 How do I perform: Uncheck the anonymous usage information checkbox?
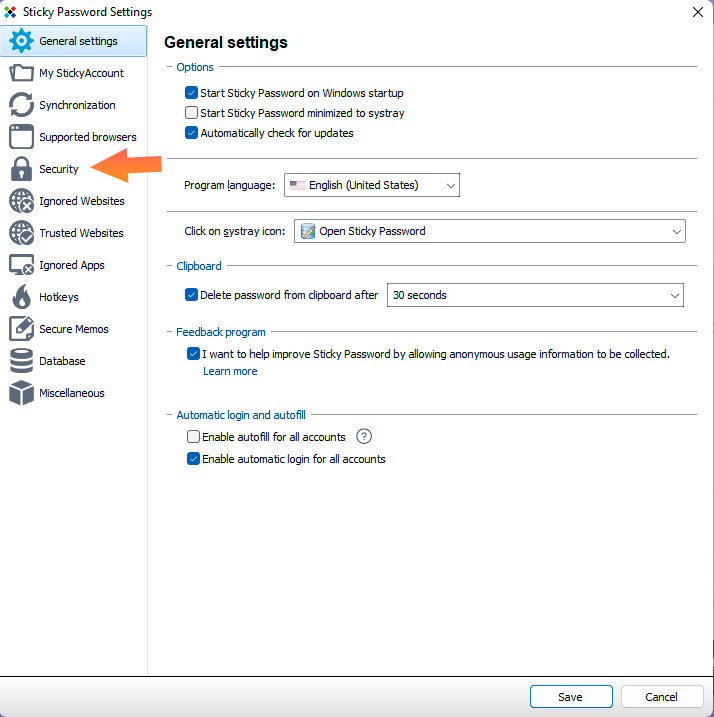193,353
